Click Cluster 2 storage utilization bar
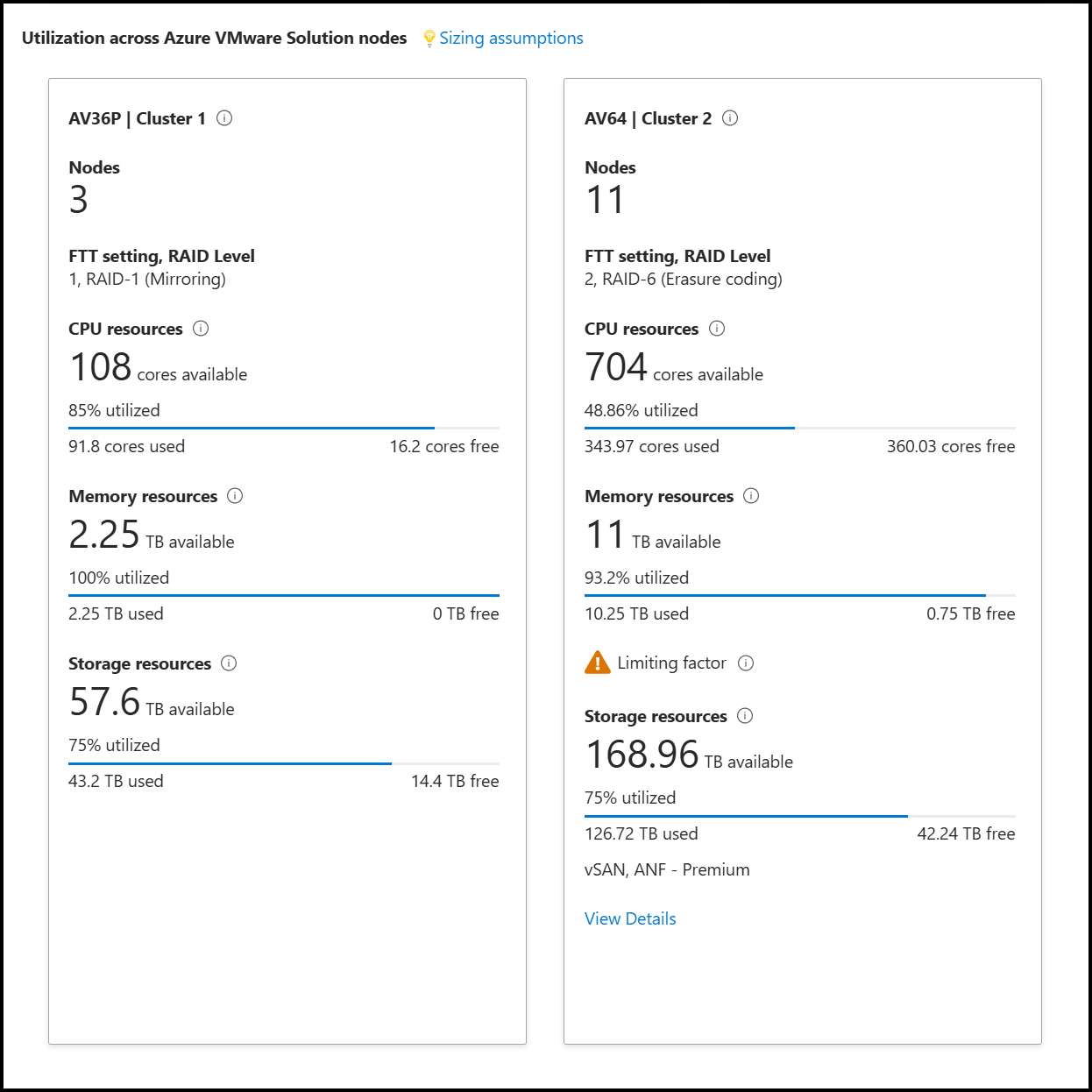Screen dimensions: 1092x1092 tap(799, 816)
